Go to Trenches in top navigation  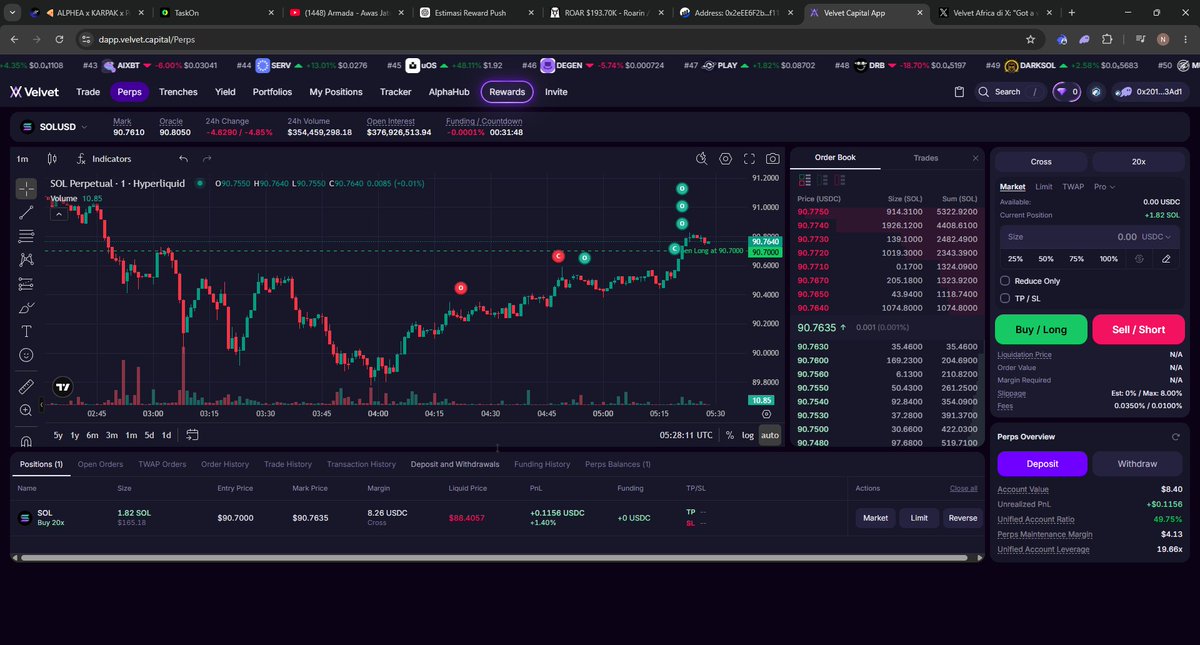178,91
